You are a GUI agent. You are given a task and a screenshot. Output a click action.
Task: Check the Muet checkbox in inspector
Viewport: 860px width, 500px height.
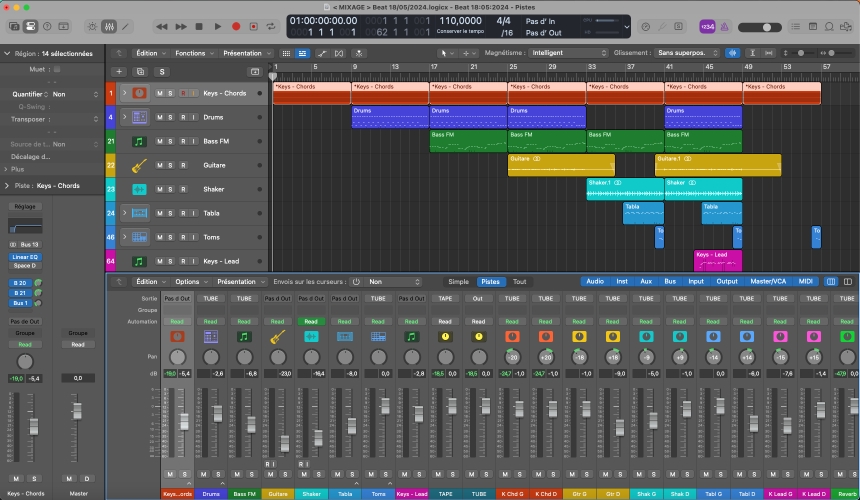57,69
